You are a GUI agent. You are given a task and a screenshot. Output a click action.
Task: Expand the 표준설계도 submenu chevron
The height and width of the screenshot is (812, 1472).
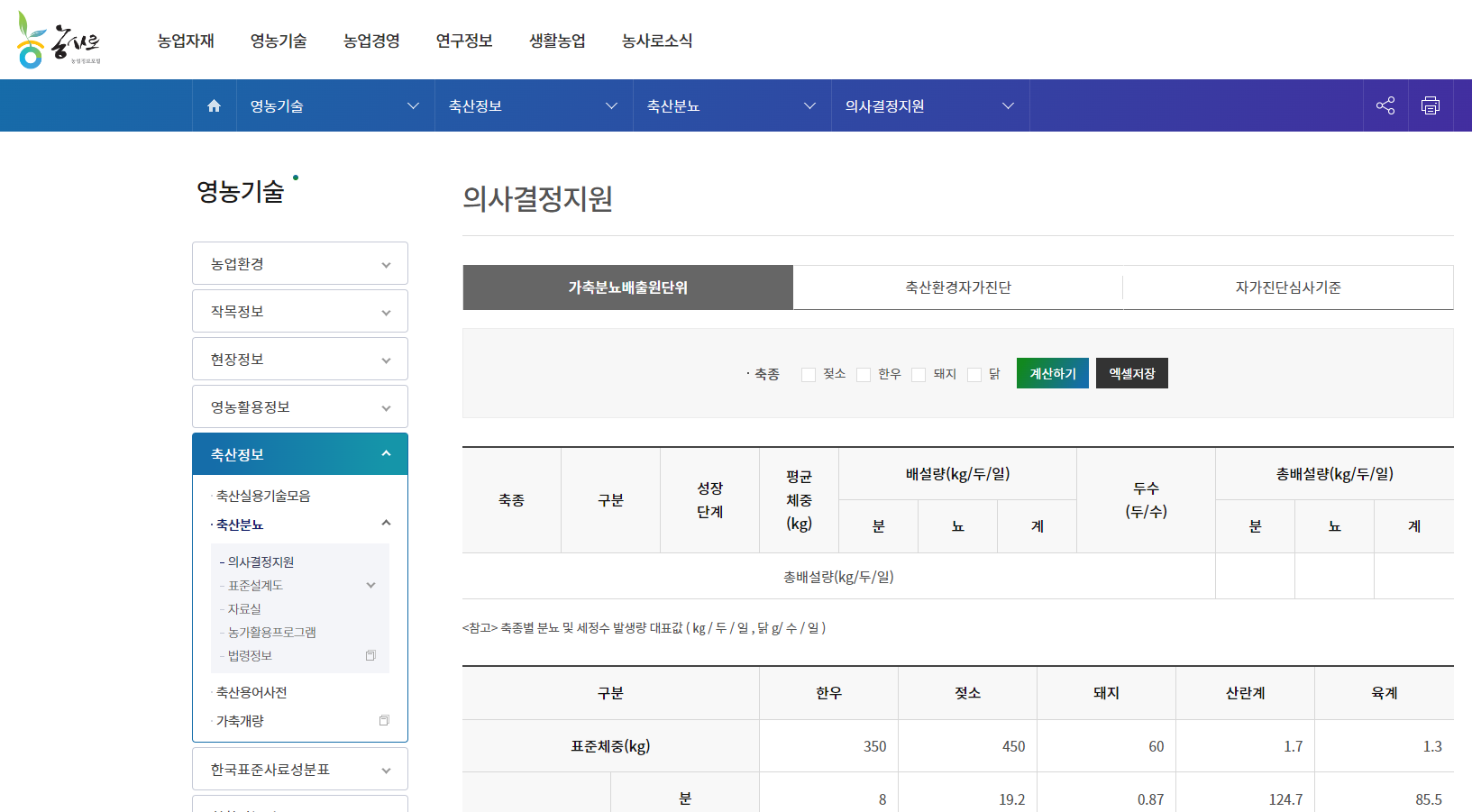tap(370, 585)
